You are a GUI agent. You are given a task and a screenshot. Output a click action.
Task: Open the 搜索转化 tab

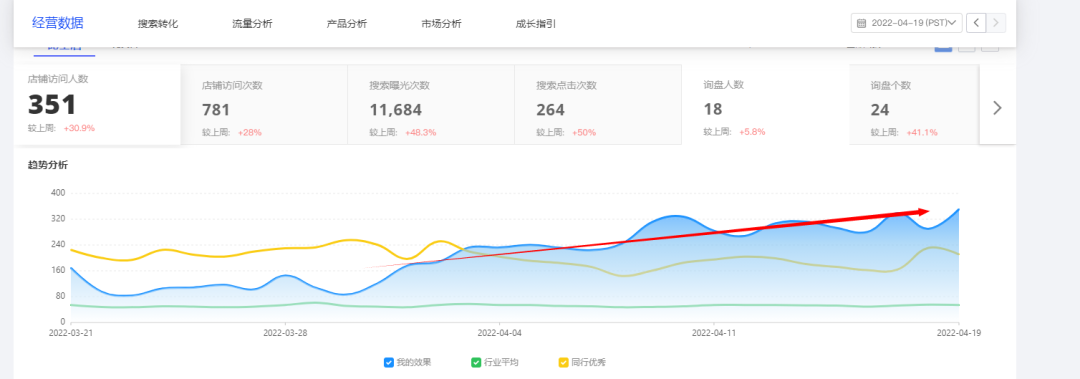coord(158,23)
